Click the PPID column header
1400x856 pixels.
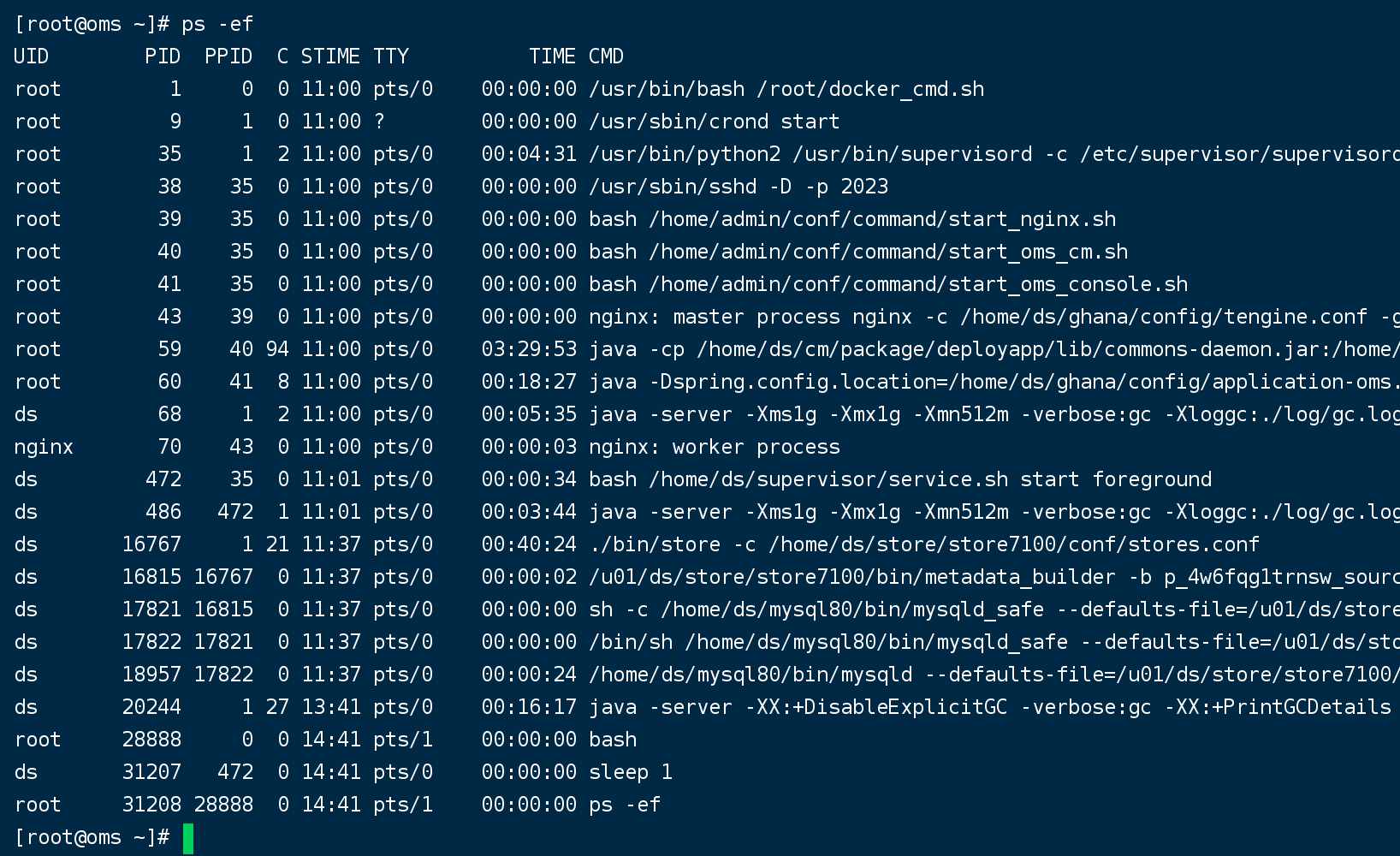point(228,56)
